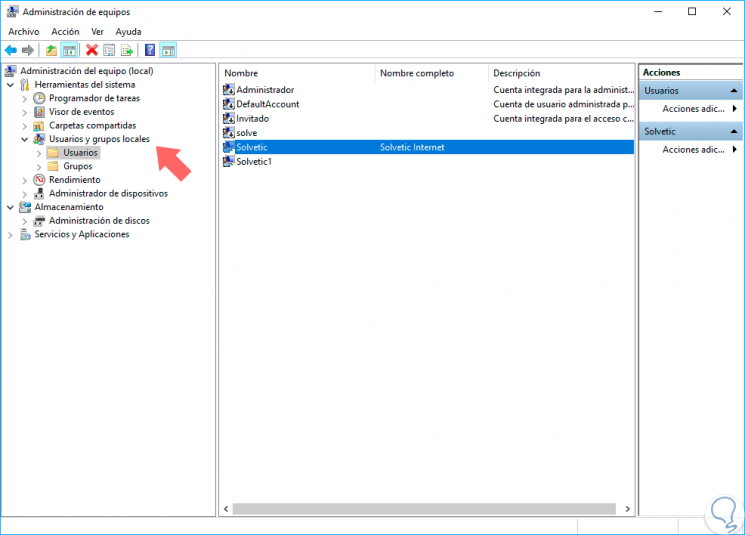
Task: Select the Administrador user account
Action: click(265, 89)
